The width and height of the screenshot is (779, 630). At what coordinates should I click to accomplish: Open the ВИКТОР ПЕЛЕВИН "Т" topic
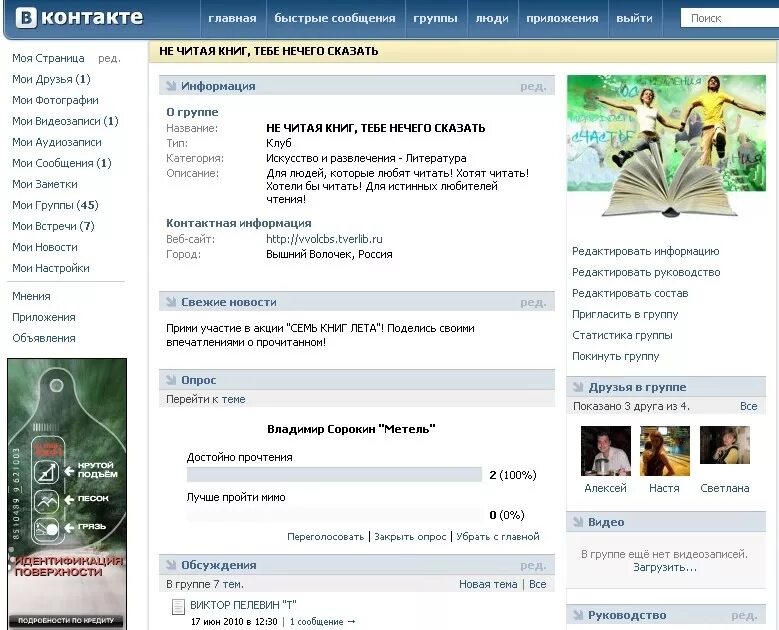tap(243, 605)
